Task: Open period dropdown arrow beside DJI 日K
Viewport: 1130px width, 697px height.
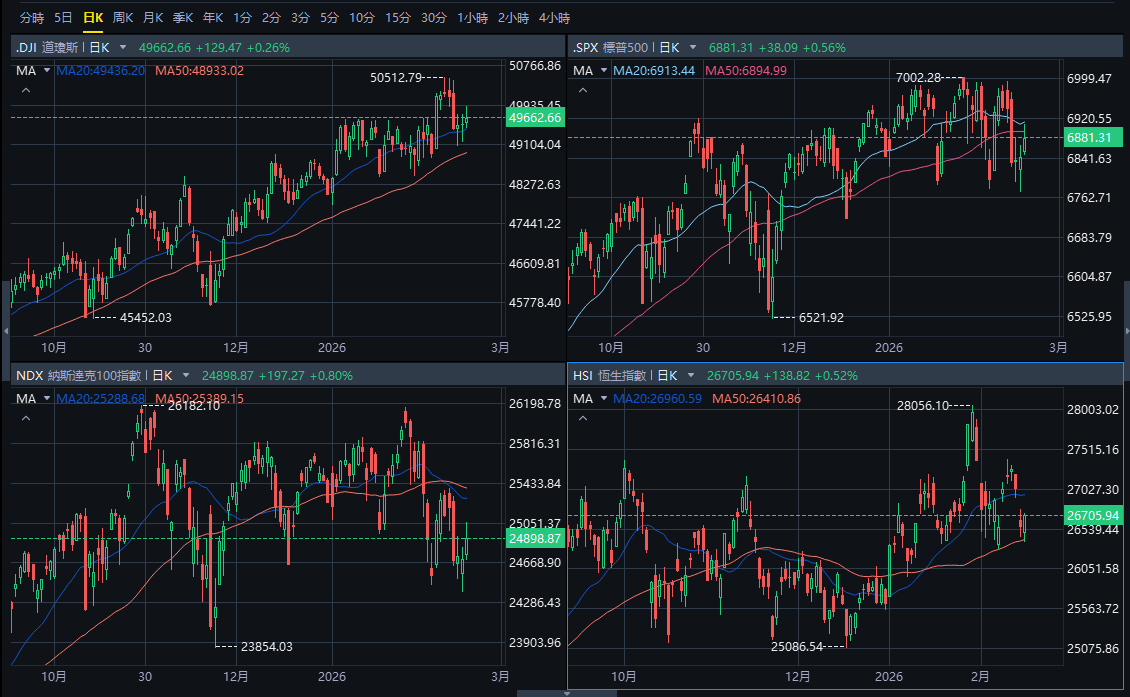Action: (123, 47)
